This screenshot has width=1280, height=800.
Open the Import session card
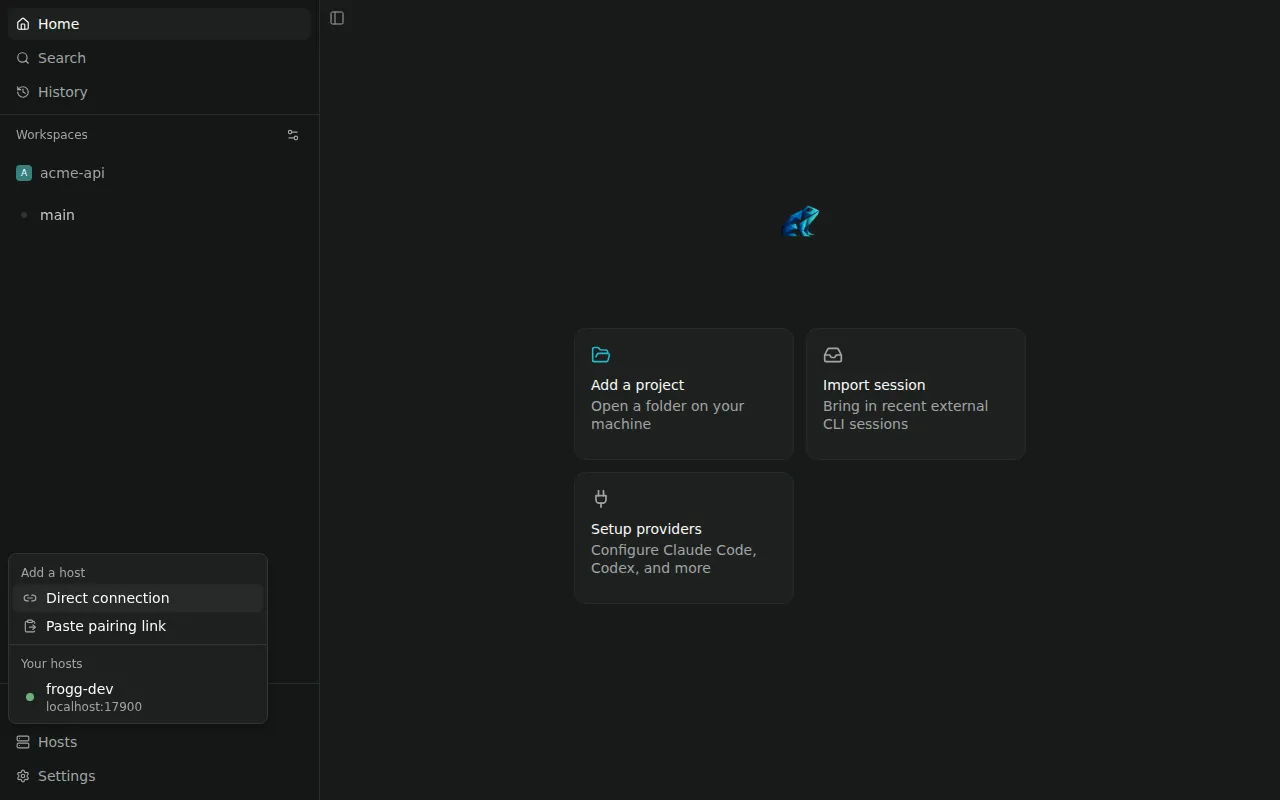coord(916,394)
